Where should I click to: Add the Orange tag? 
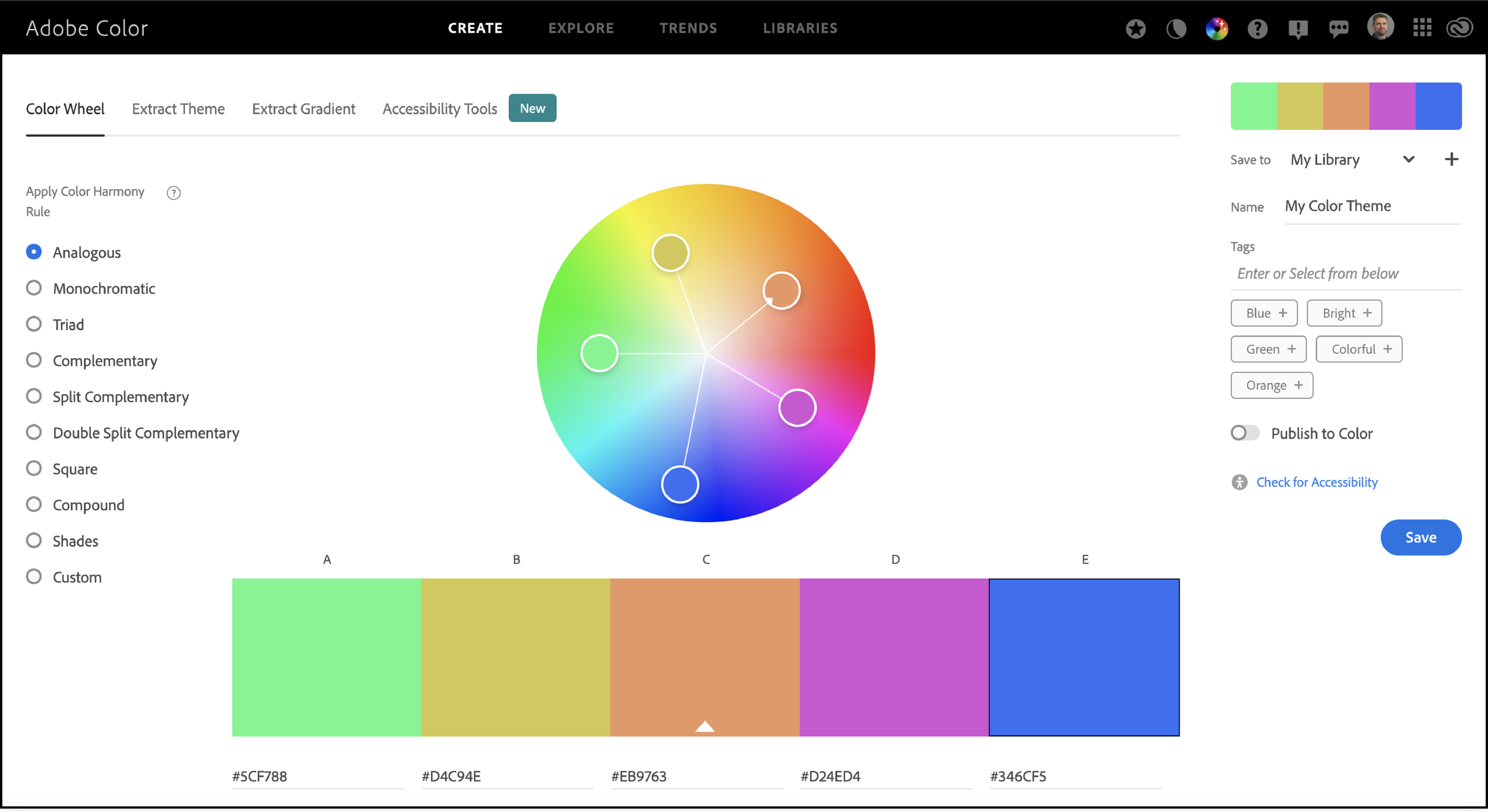(1271, 385)
